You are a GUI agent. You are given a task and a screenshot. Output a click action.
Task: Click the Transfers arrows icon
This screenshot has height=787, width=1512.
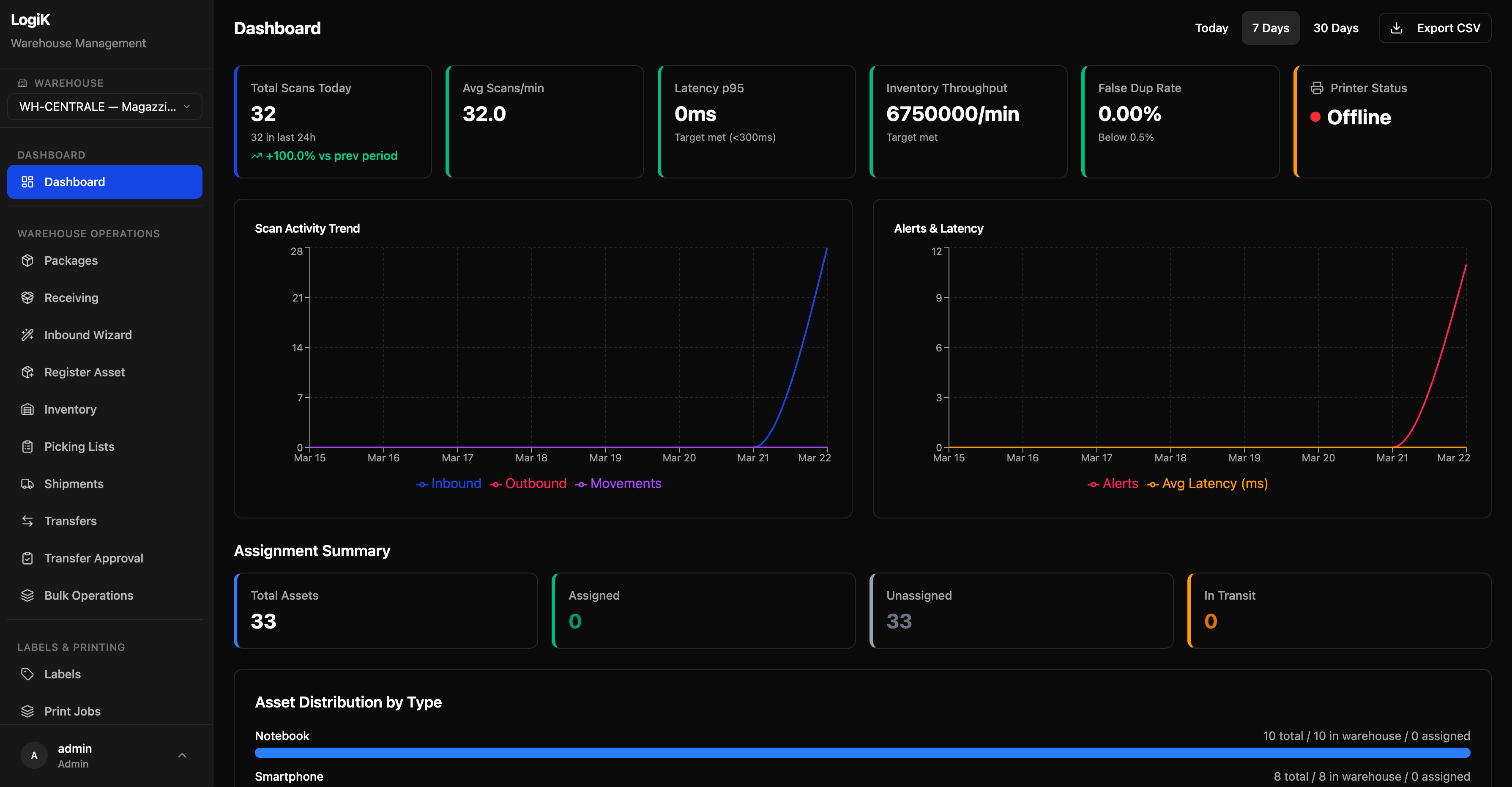pyautogui.click(x=27, y=521)
